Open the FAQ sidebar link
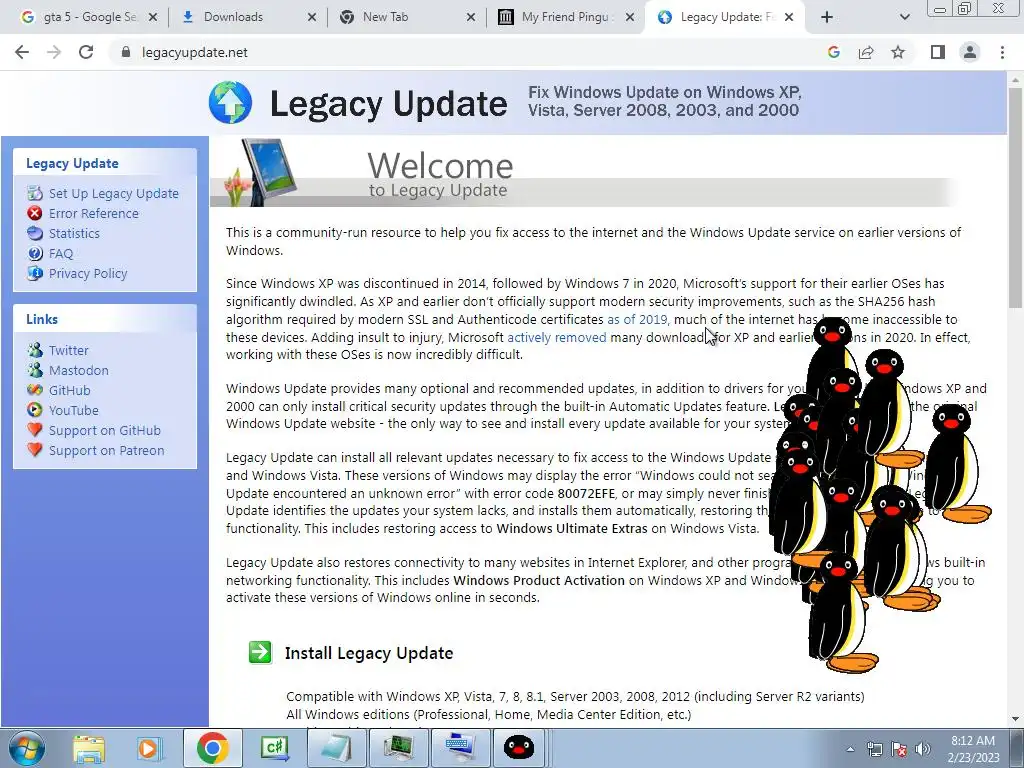The height and width of the screenshot is (768, 1024). tap(61, 253)
